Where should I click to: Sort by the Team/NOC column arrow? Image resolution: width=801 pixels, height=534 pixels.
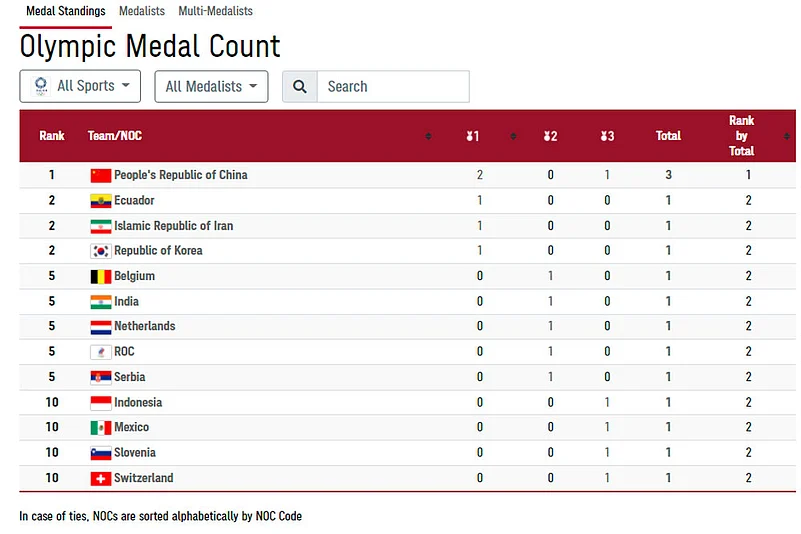coord(429,136)
